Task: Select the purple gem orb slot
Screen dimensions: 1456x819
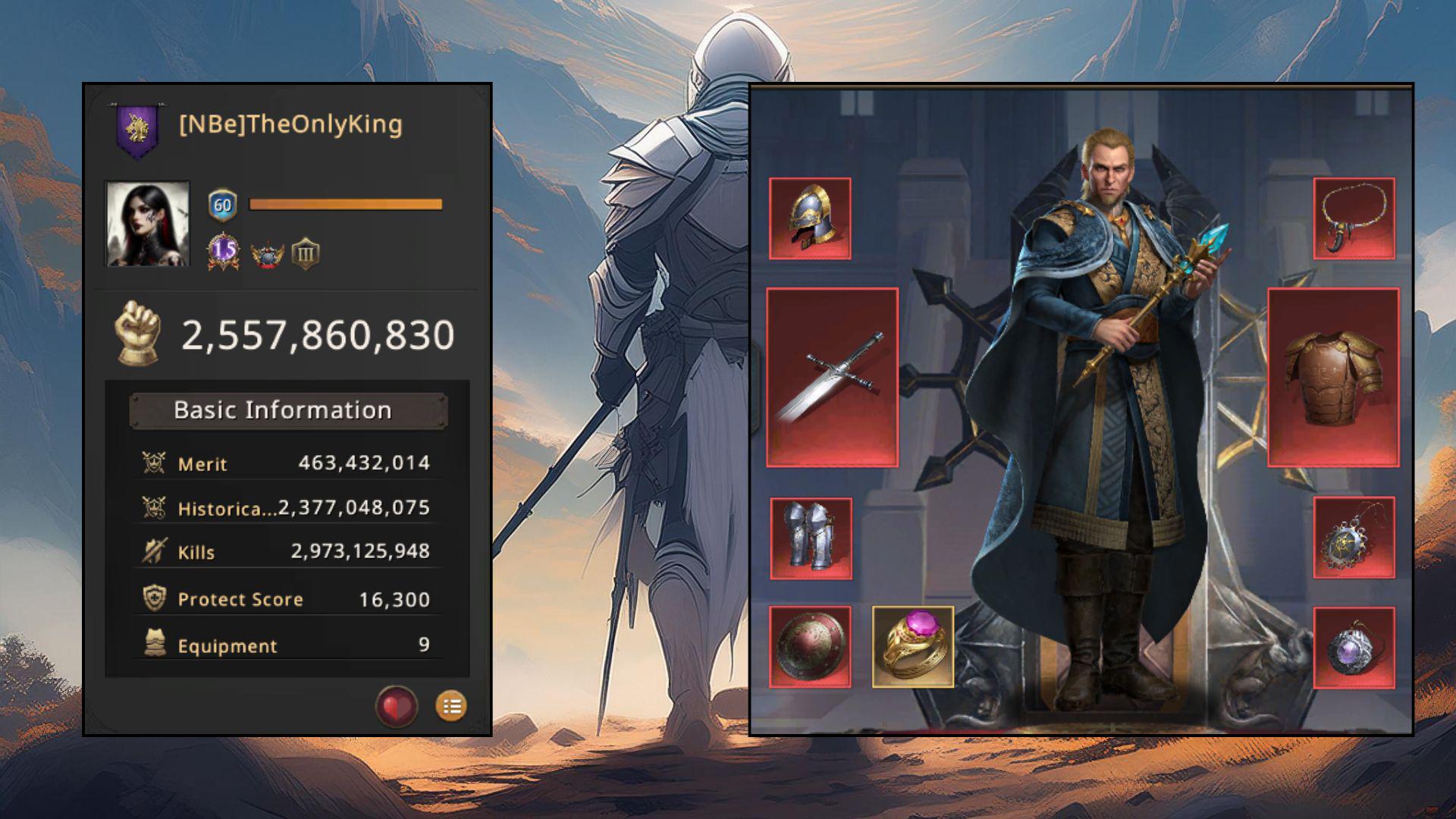Action: pos(1354,648)
